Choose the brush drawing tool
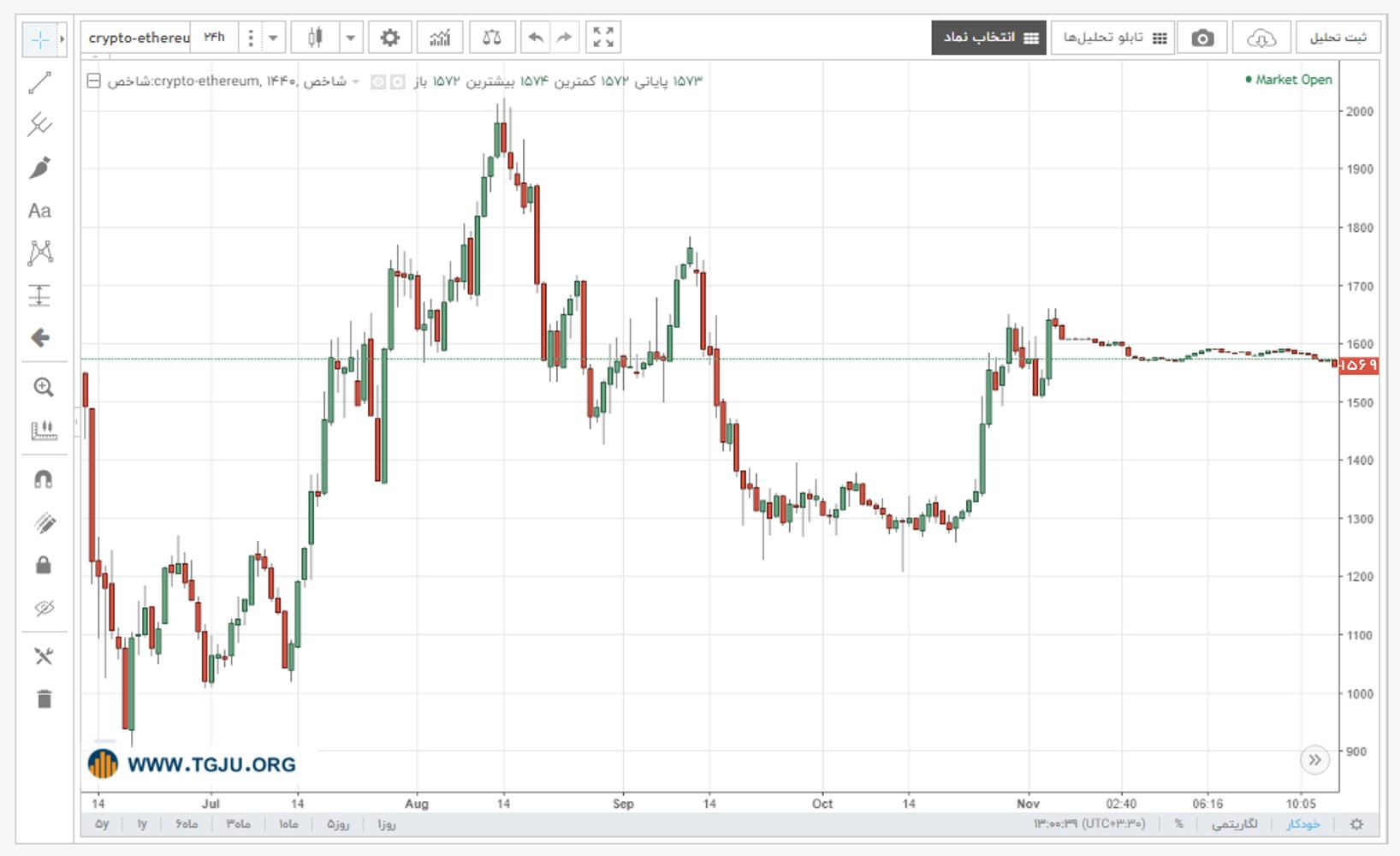The image size is (1400, 856). (x=39, y=168)
